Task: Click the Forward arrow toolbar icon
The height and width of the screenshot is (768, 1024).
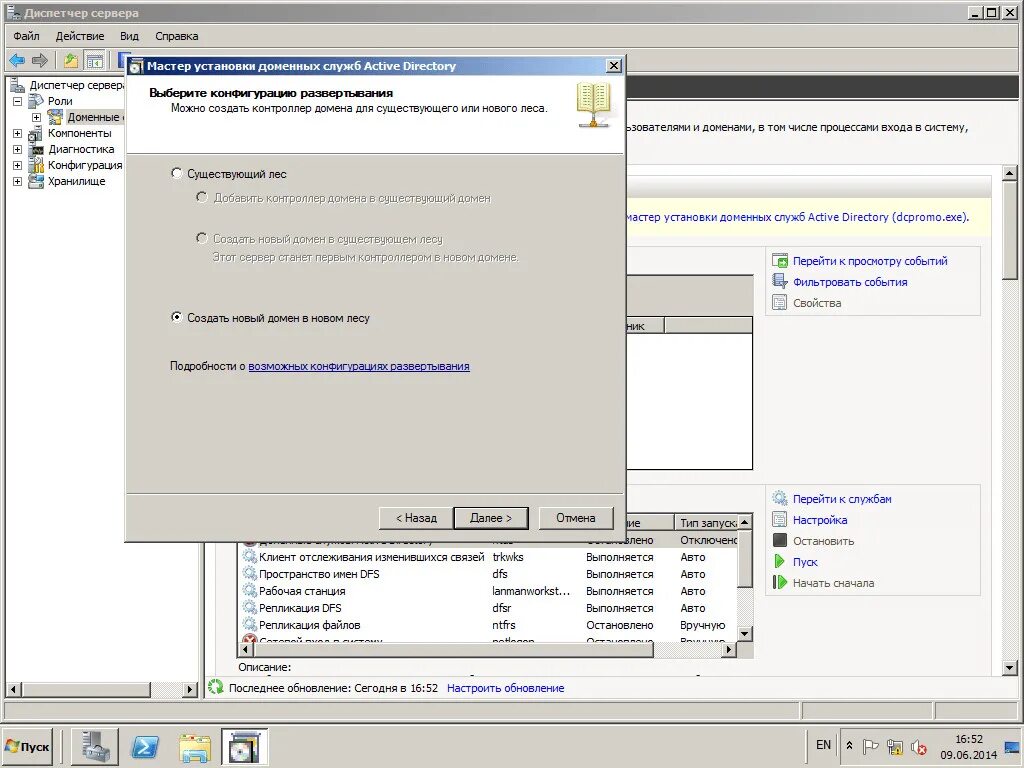Action: coord(40,61)
